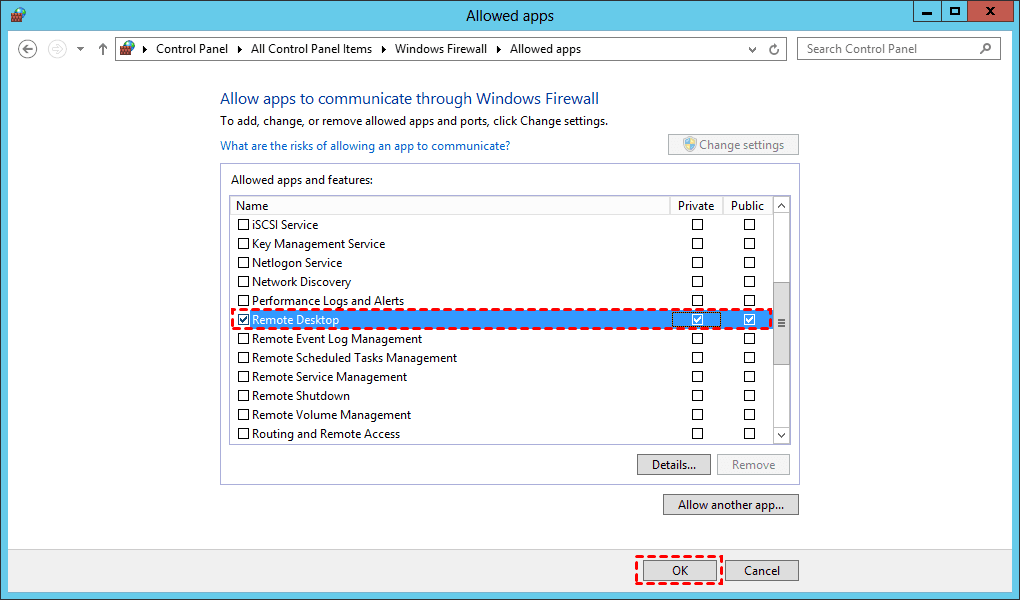
Task: Click the Forward navigation arrow
Action: point(57,49)
